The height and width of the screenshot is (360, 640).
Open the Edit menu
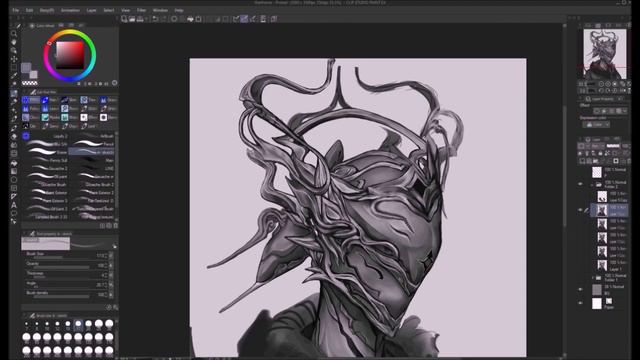pyautogui.click(x=29, y=10)
